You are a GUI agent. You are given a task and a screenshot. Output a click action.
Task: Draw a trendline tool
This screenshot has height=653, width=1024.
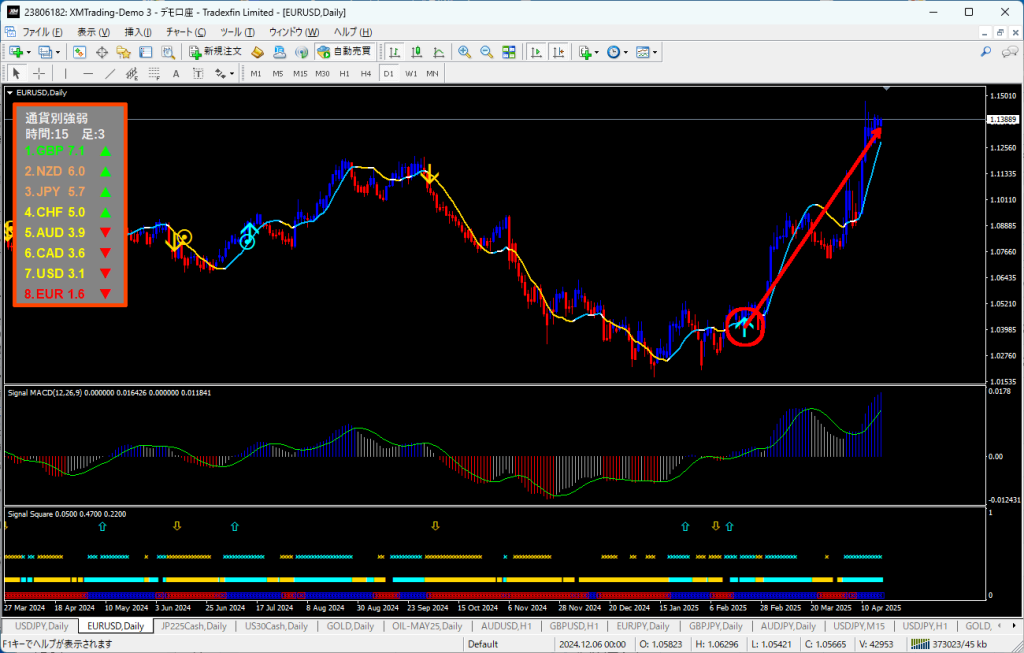(x=110, y=73)
